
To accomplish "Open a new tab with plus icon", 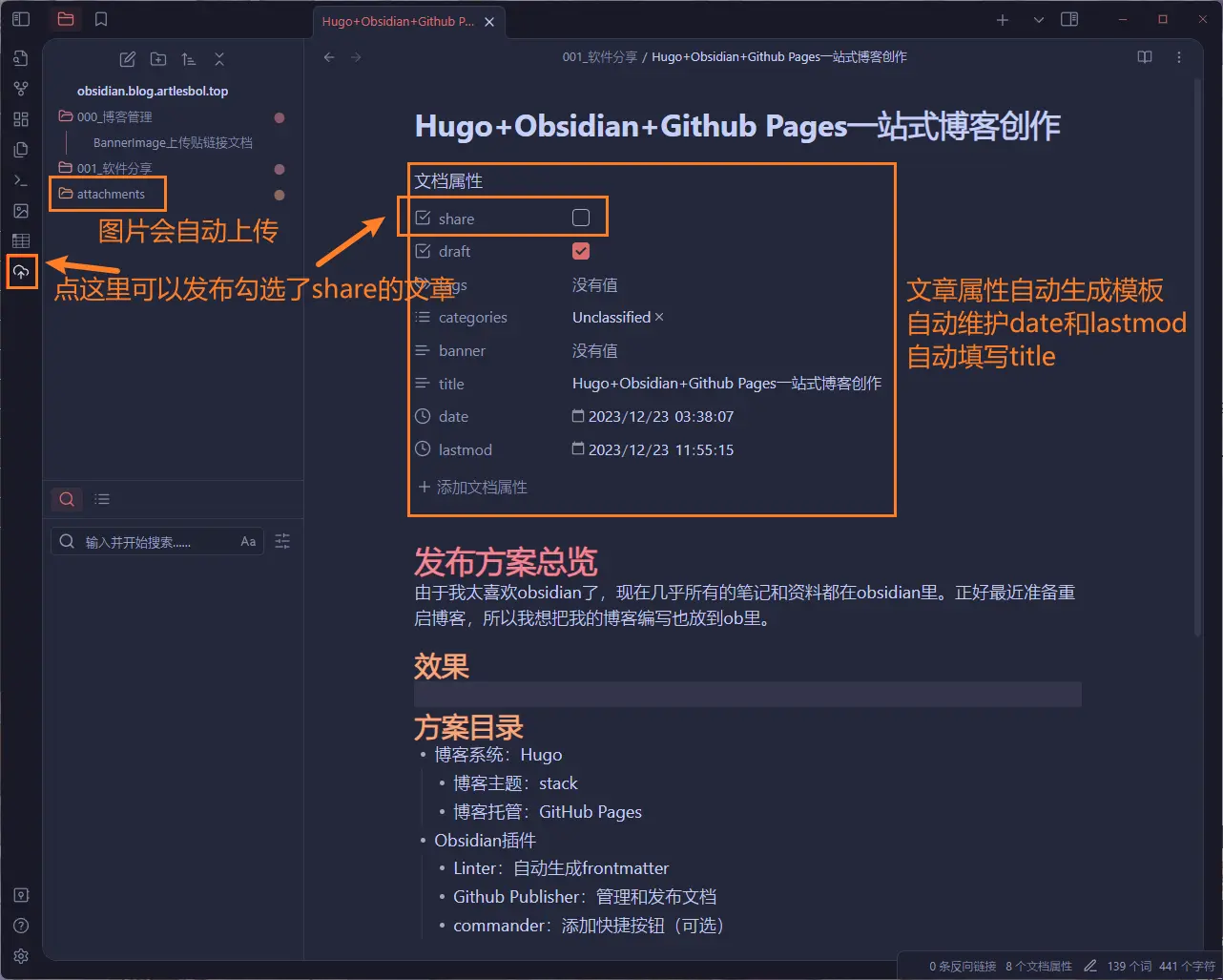I will coord(1003,20).
